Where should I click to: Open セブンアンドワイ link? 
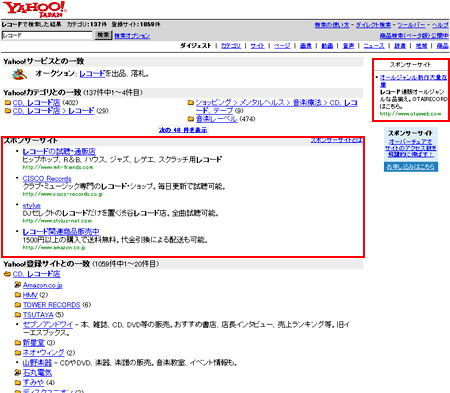(x=48, y=324)
